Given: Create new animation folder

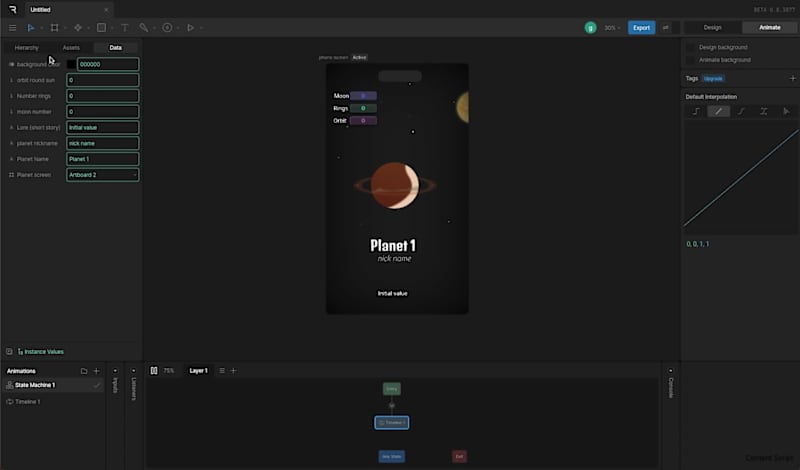Looking at the screenshot, I should pyautogui.click(x=84, y=371).
